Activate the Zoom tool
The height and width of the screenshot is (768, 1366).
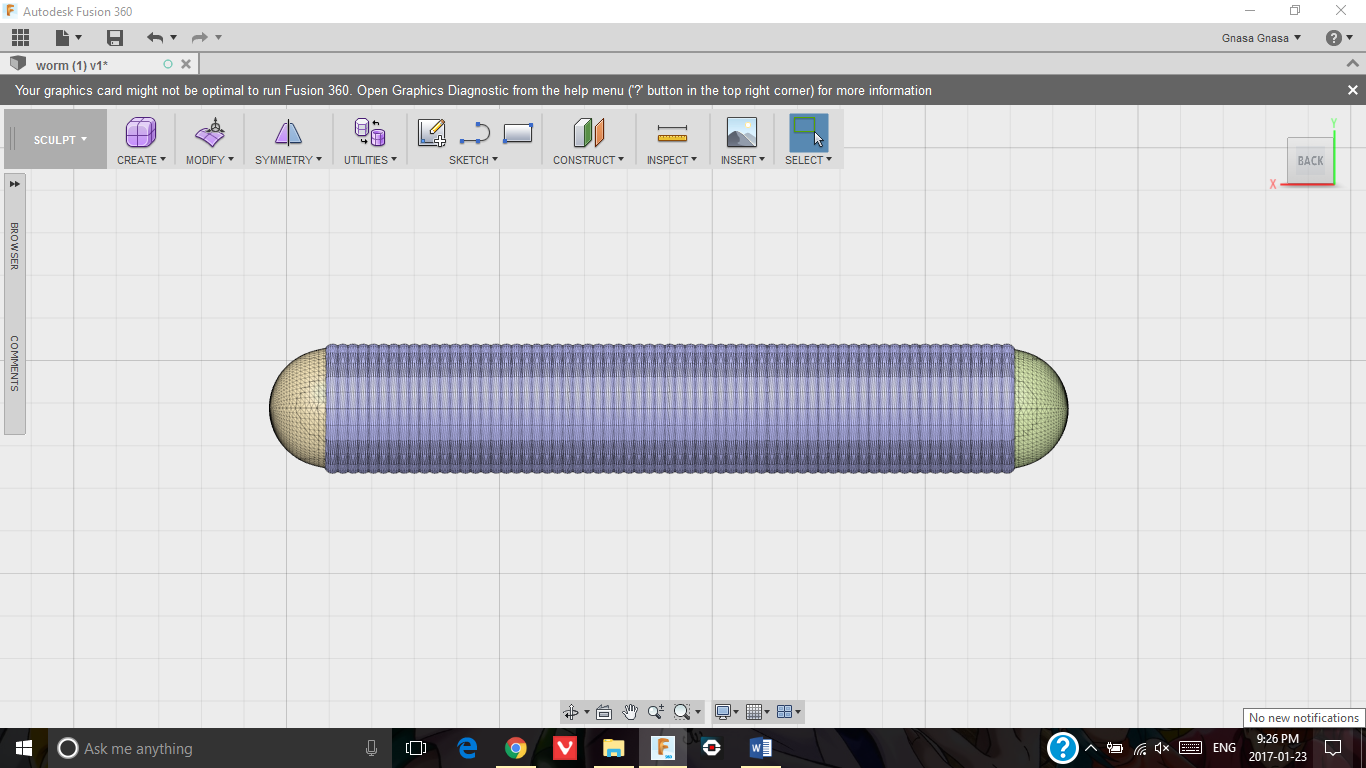click(656, 712)
